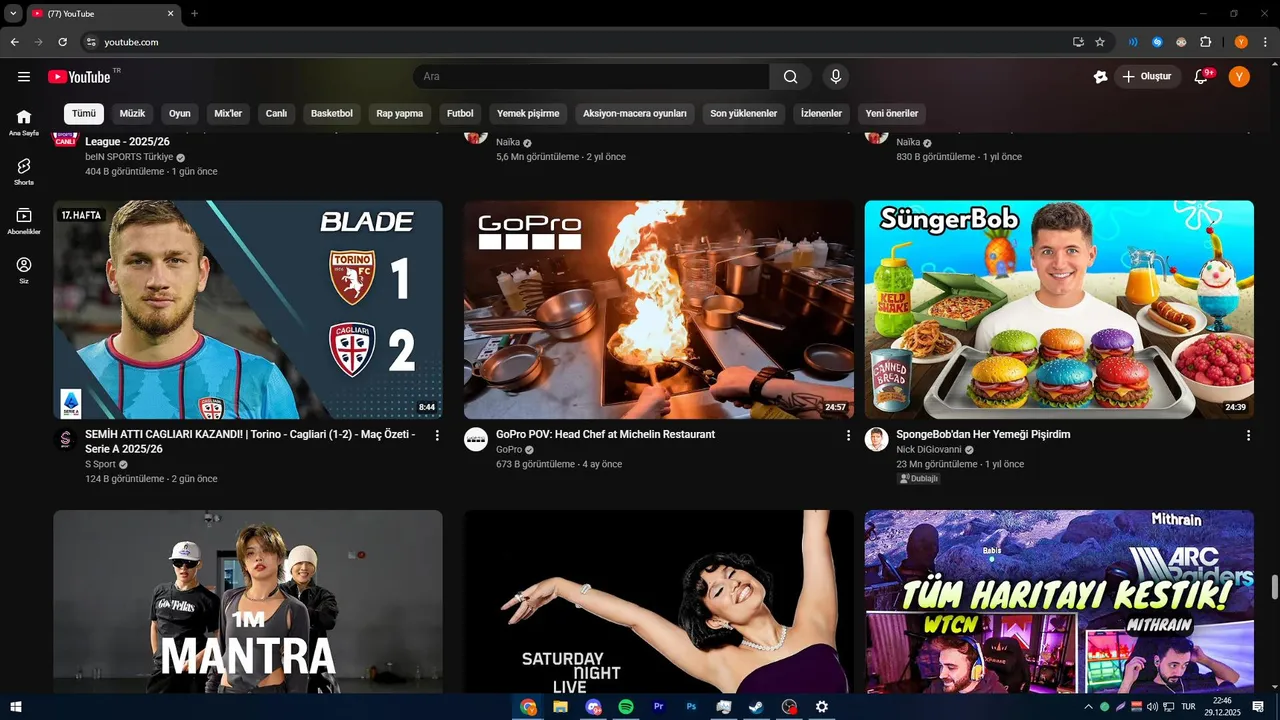
Task: Click the Chrome address bar URL
Action: (131, 42)
